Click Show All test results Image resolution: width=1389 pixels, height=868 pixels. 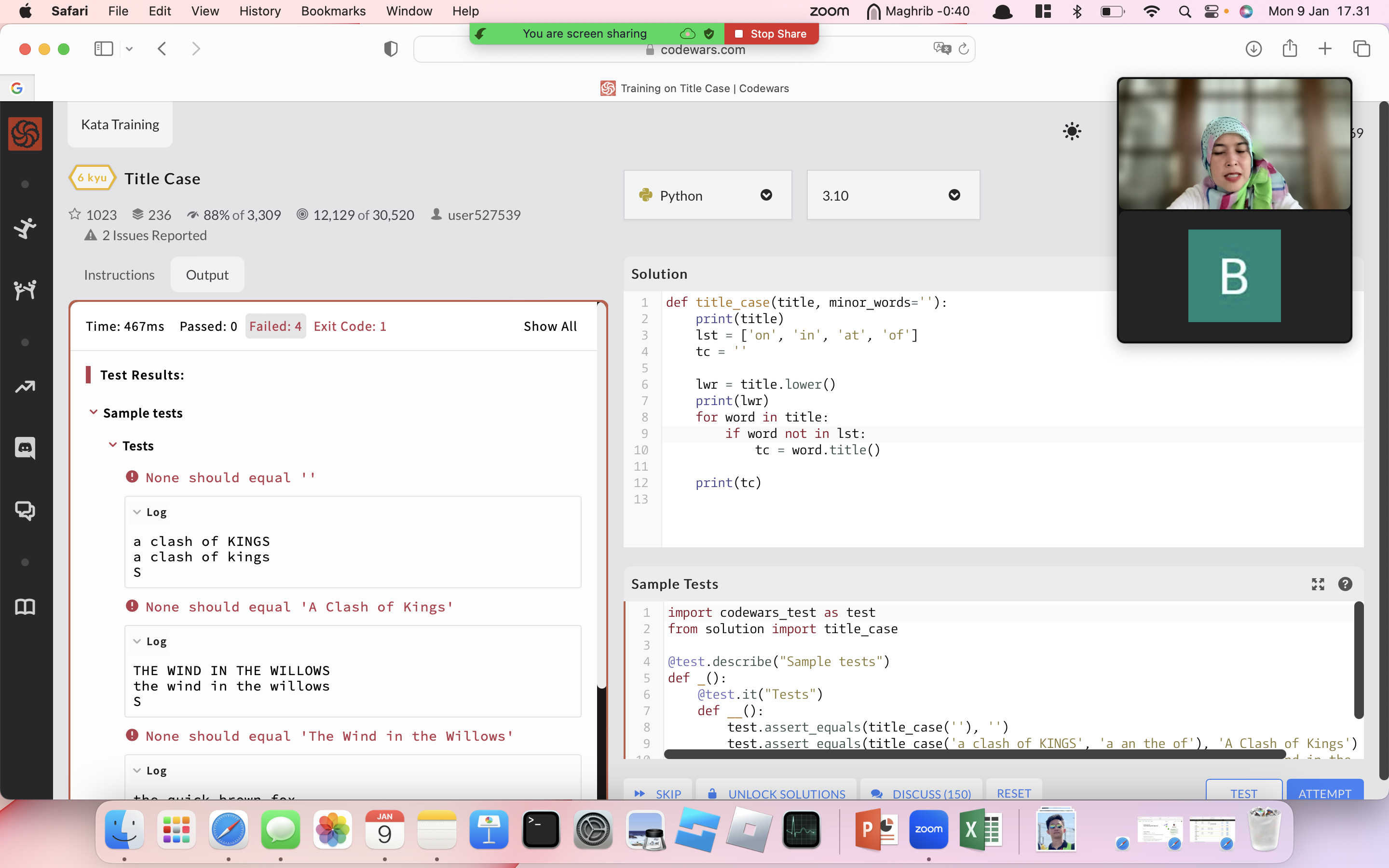pos(550,326)
